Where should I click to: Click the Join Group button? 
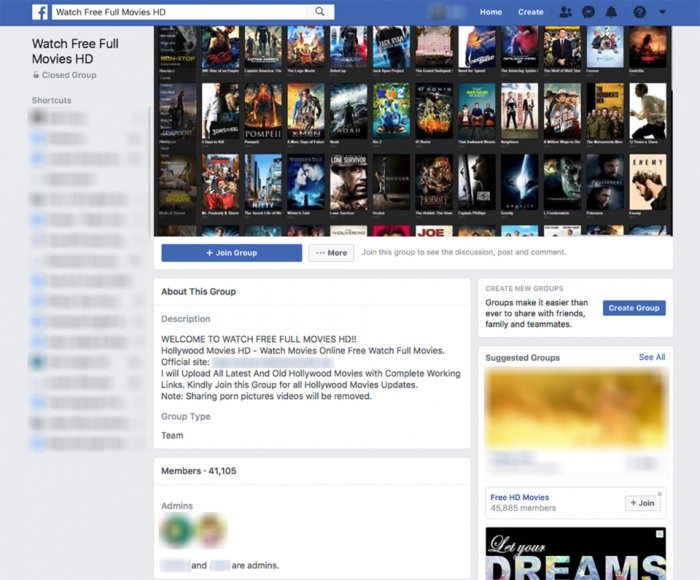[x=231, y=253]
